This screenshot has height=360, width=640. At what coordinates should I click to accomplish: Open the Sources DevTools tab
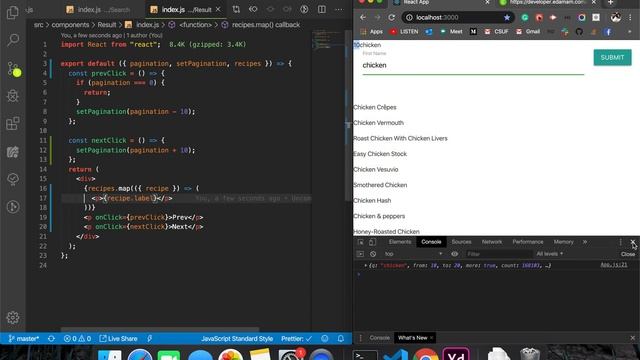click(461, 242)
